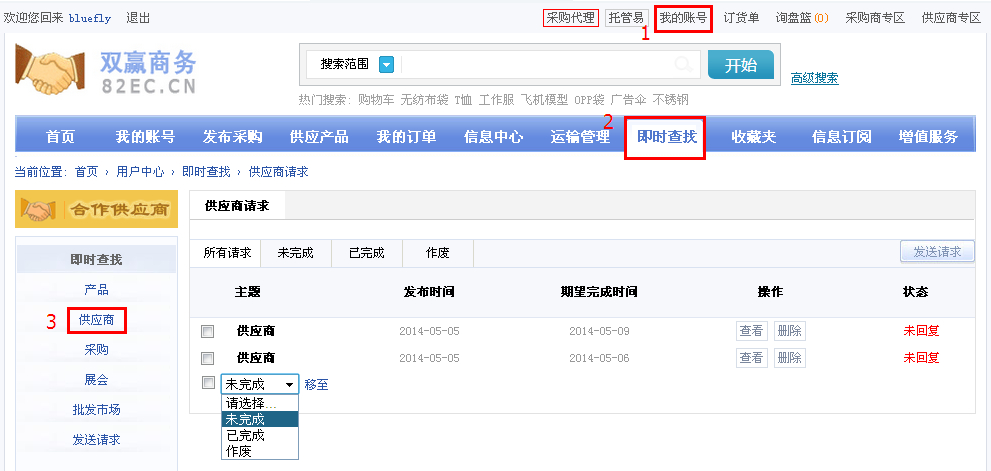Screen dimensions: 991x471
Task: Check the second 供应商 row checkbox
Action: click(x=208, y=358)
